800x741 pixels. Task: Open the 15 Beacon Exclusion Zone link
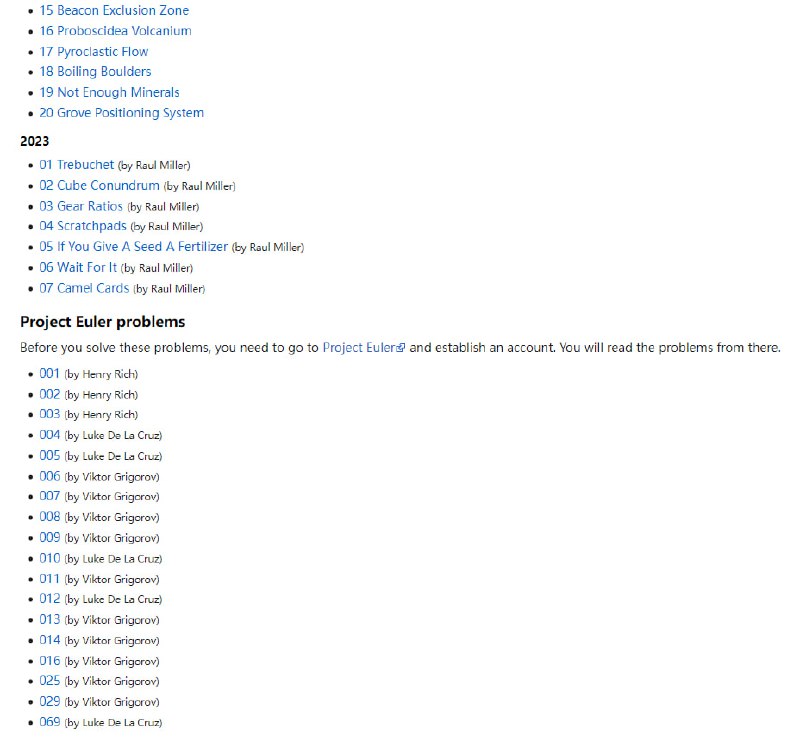(x=114, y=10)
